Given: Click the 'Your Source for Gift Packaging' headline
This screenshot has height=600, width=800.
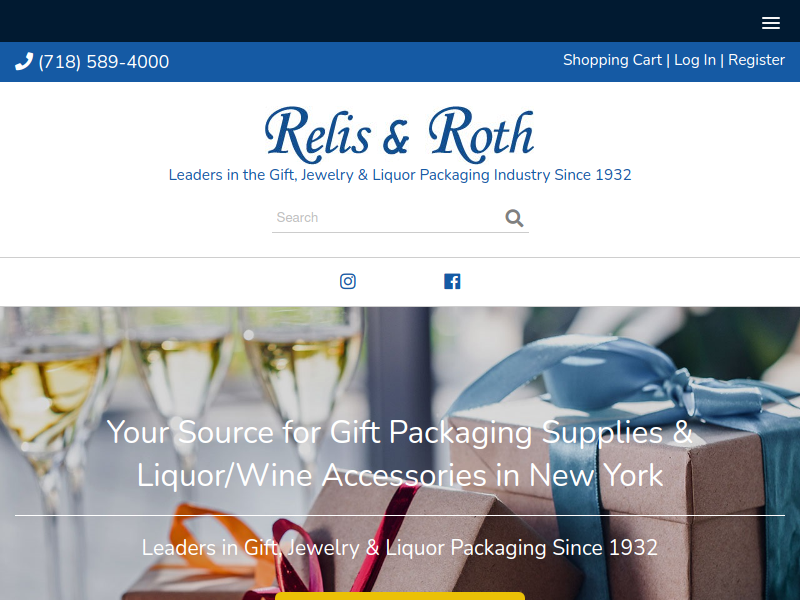Looking at the screenshot, I should (400, 454).
